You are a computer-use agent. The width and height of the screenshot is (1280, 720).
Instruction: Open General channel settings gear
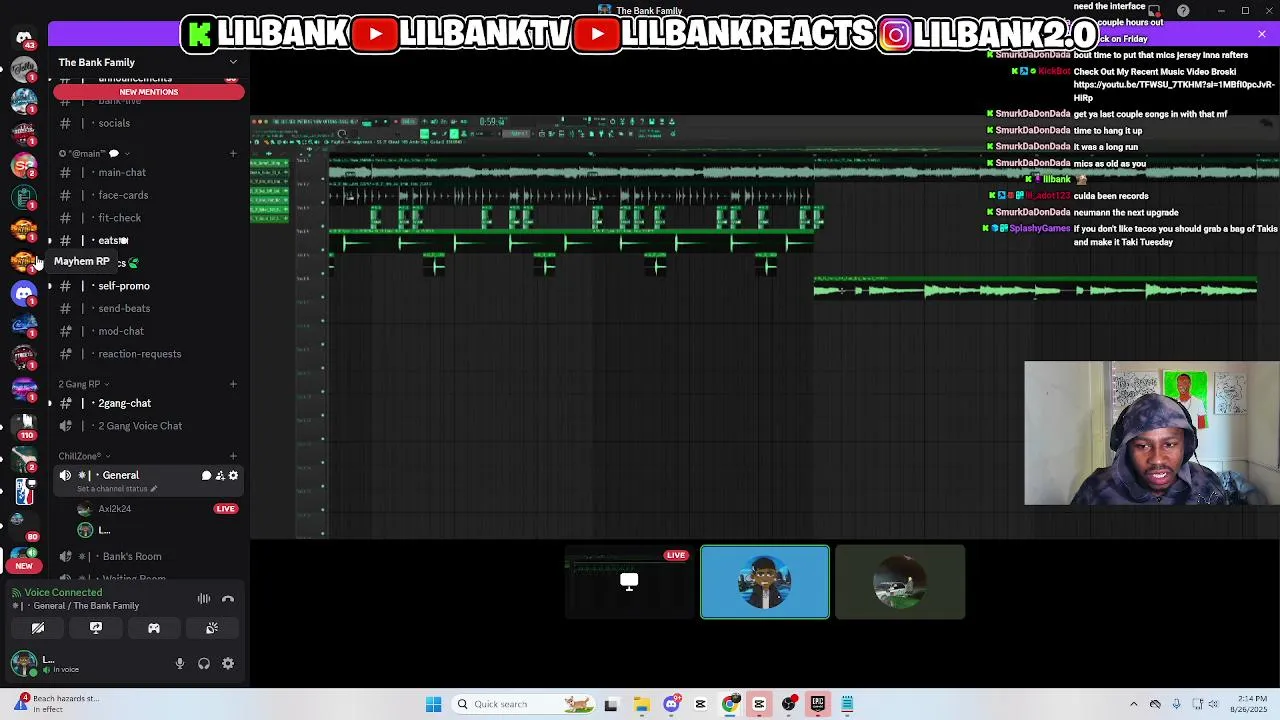click(x=233, y=475)
